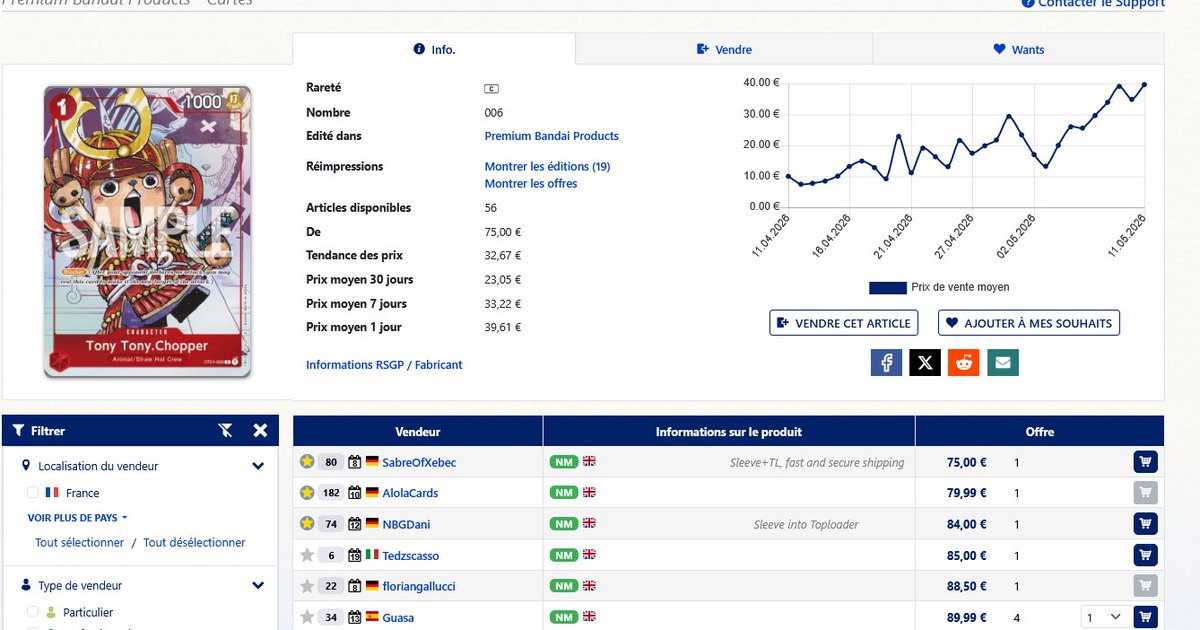Click Tout sélectionner link
Viewport: 1200px width, 630px height.
[x=79, y=542]
